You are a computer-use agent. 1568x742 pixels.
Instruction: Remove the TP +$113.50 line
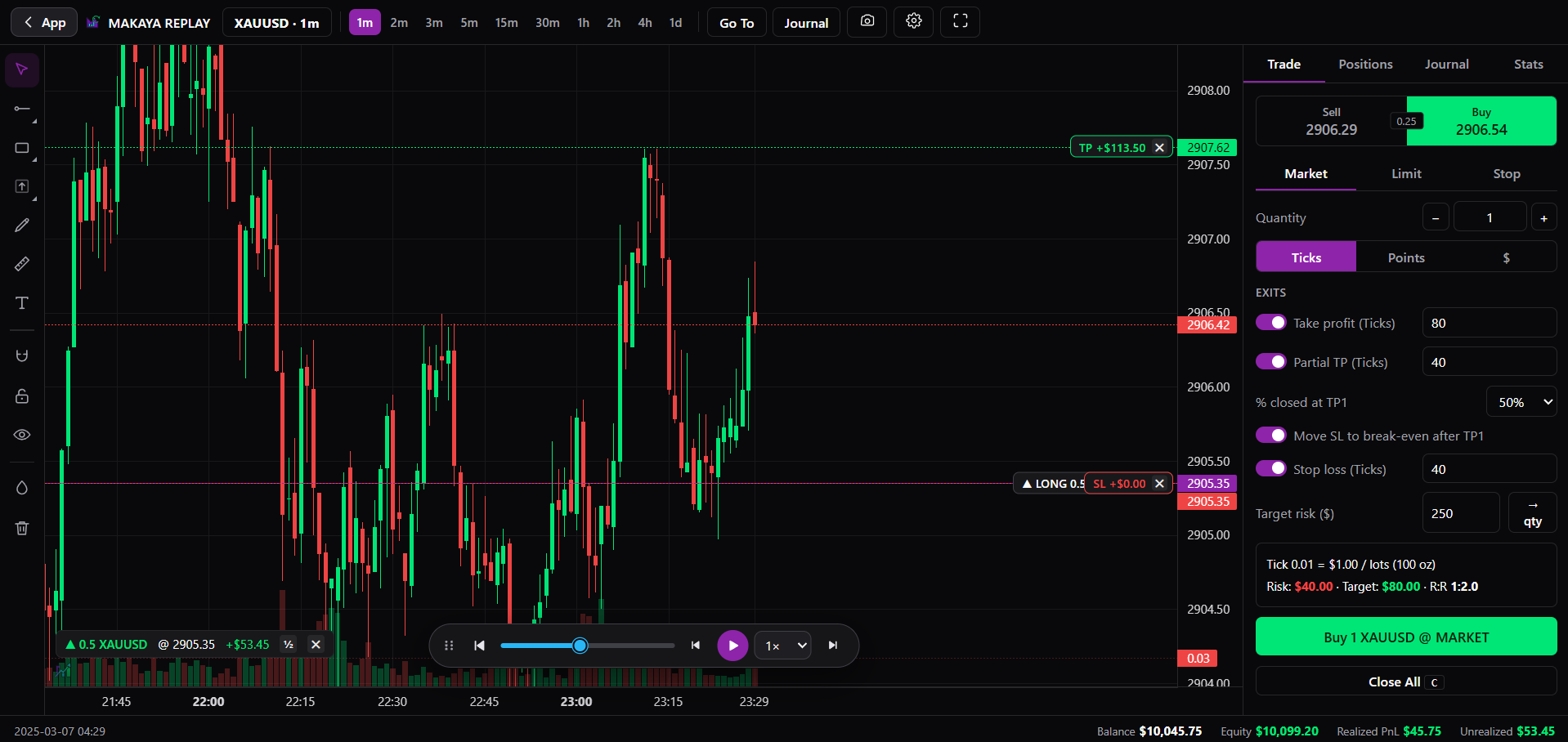1159,148
